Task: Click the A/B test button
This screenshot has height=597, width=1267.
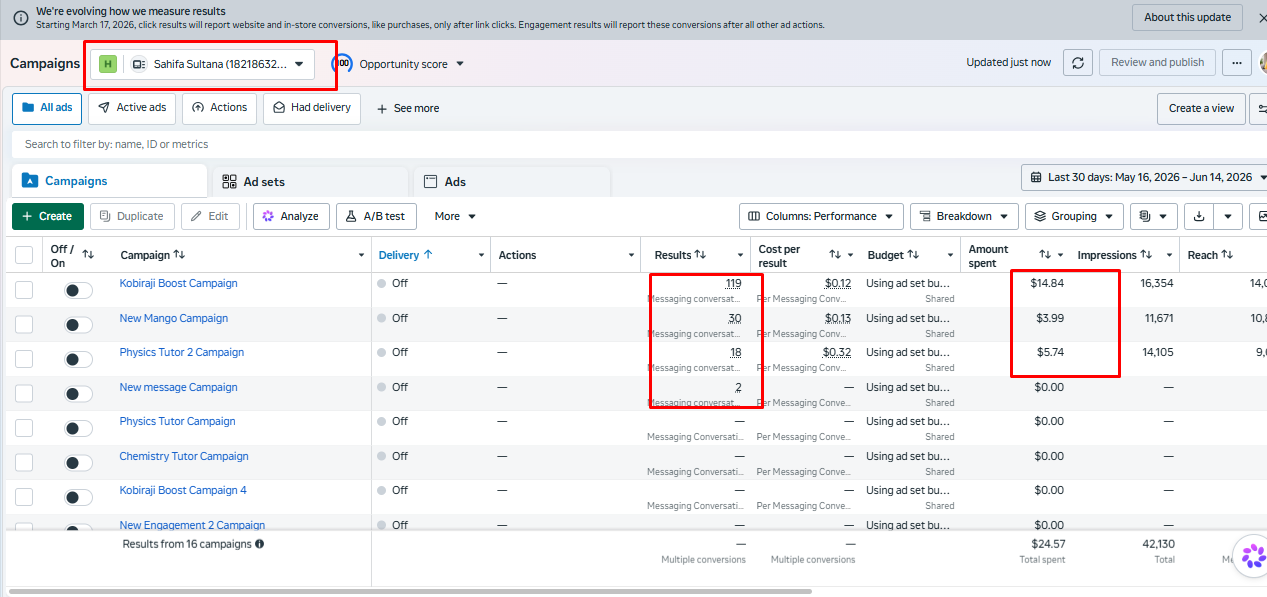Action: coord(376,216)
